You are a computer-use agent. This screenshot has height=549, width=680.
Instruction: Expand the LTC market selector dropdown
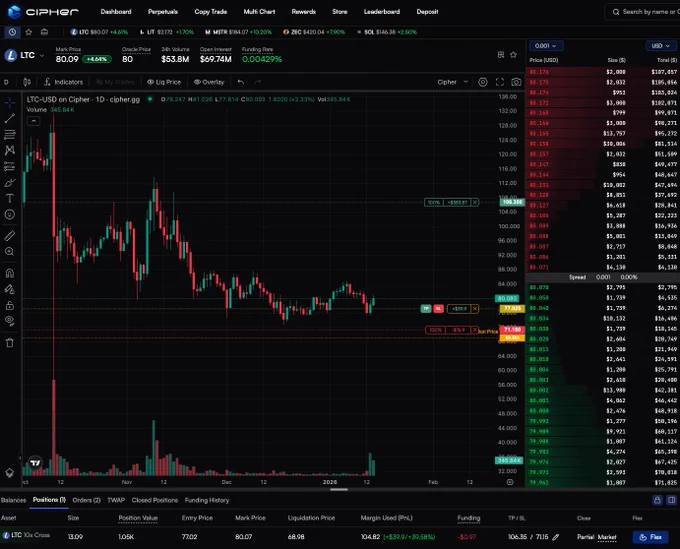click(42, 56)
